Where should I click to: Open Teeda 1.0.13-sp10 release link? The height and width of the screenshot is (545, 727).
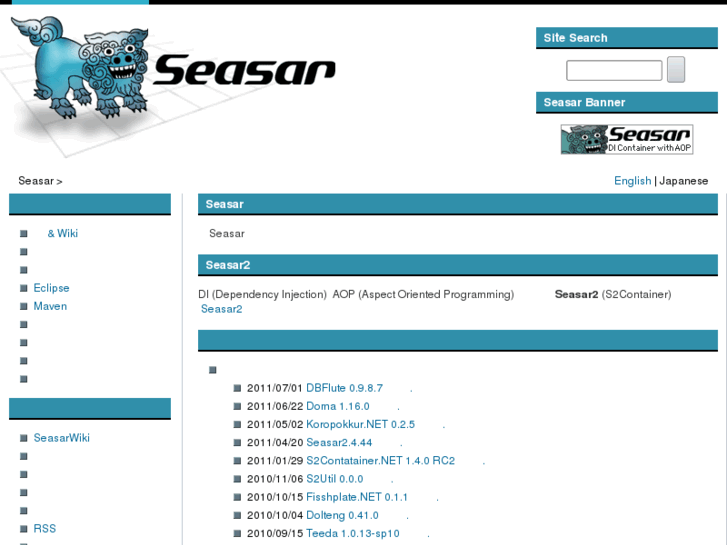coord(353,533)
